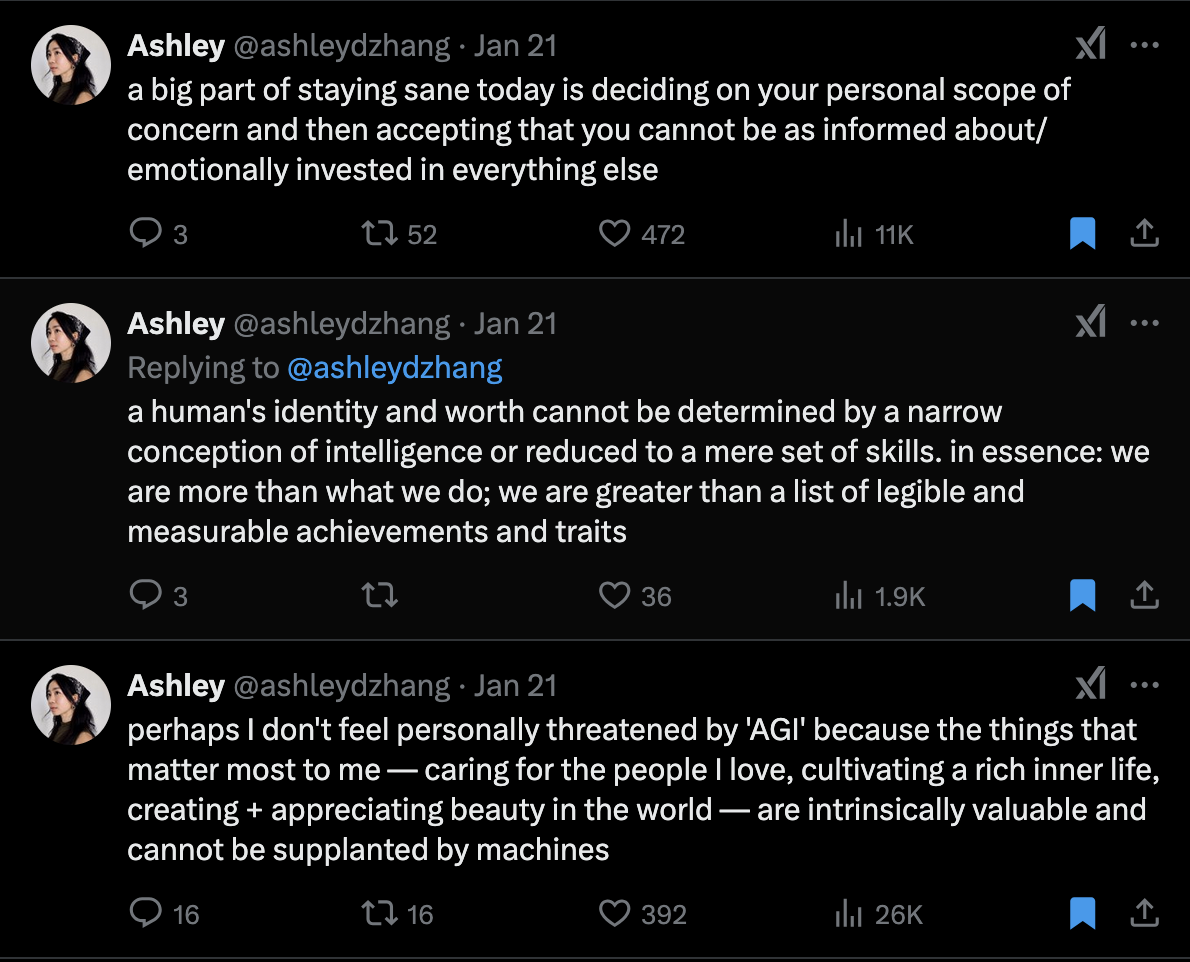1190x962 pixels.
Task: Toggle bookmark on 'human's identity' tweet
Action: (x=1082, y=595)
